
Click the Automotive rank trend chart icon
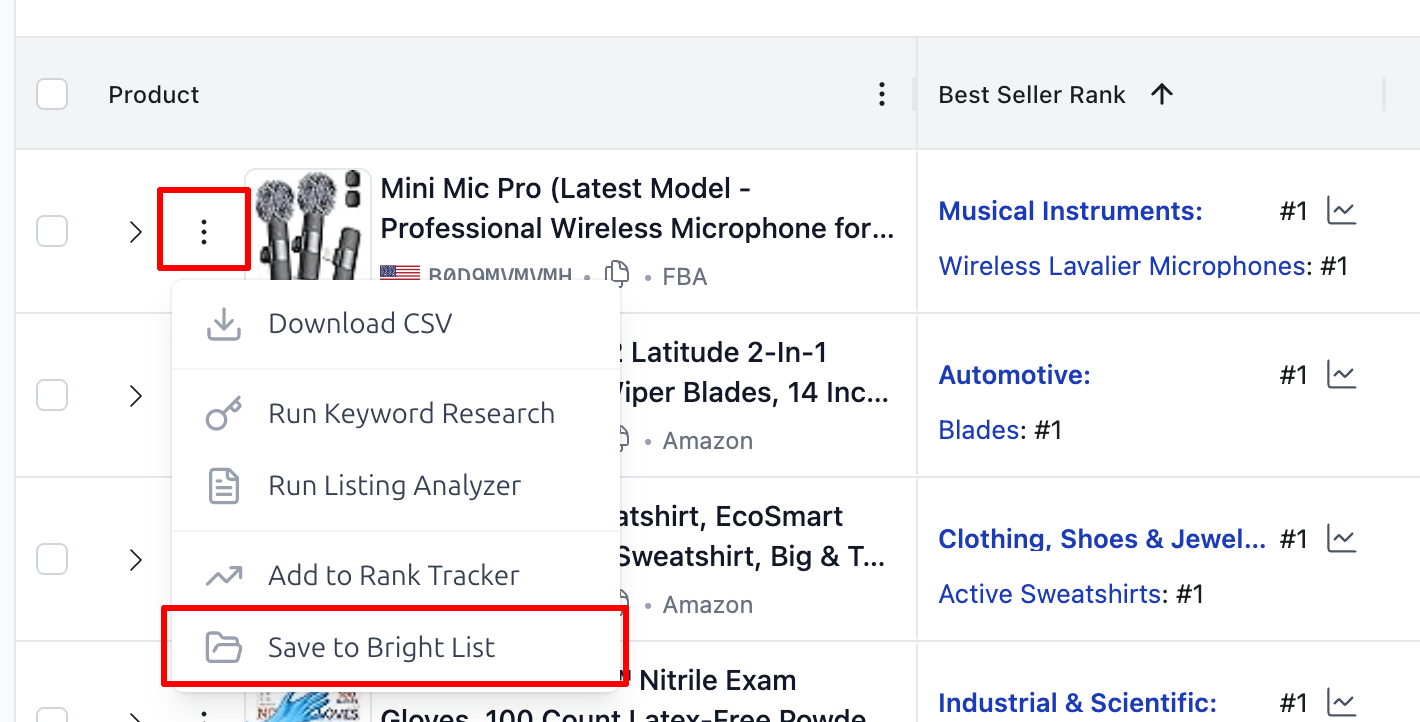tap(1342, 374)
